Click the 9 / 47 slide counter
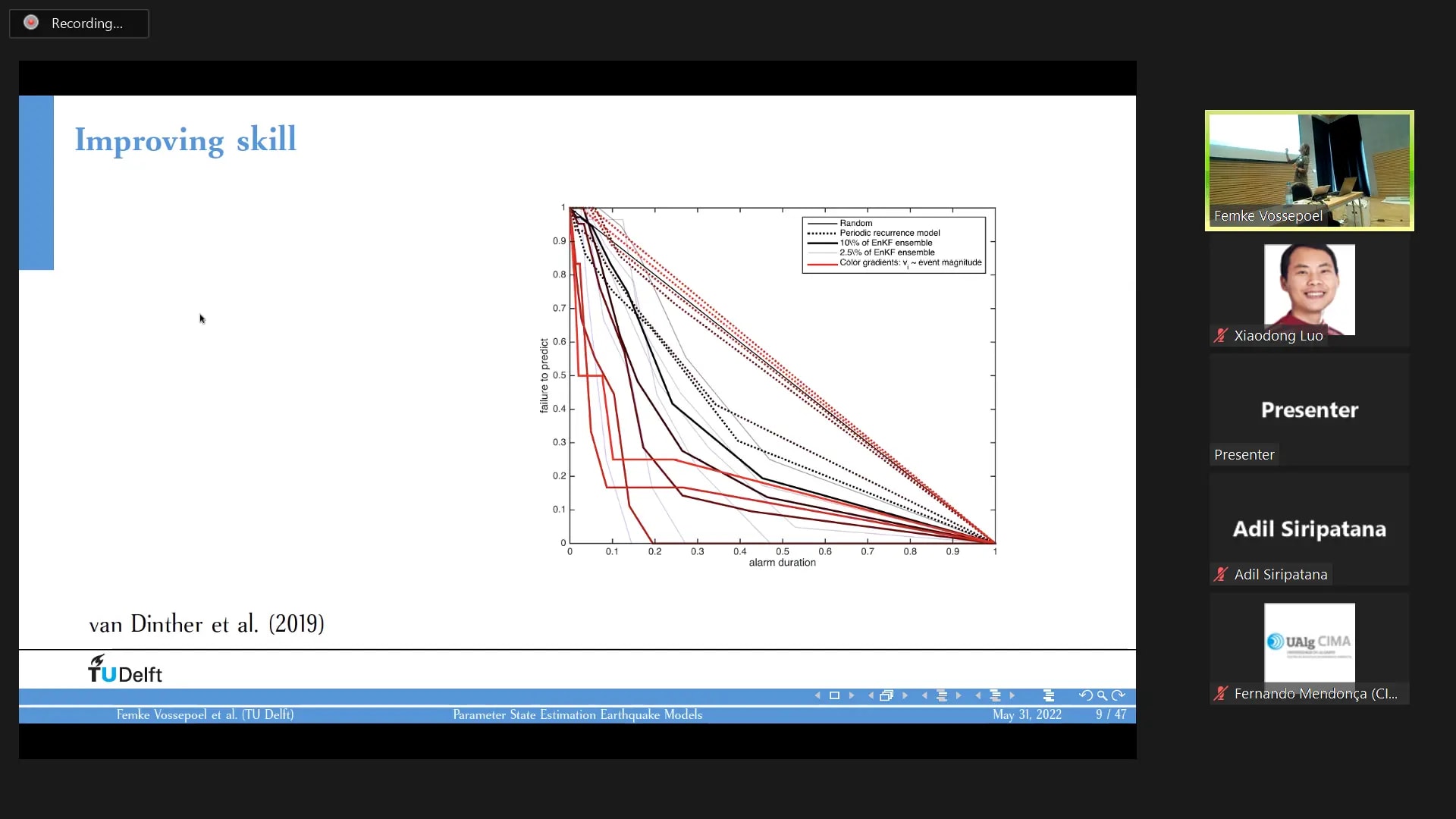 click(1110, 714)
